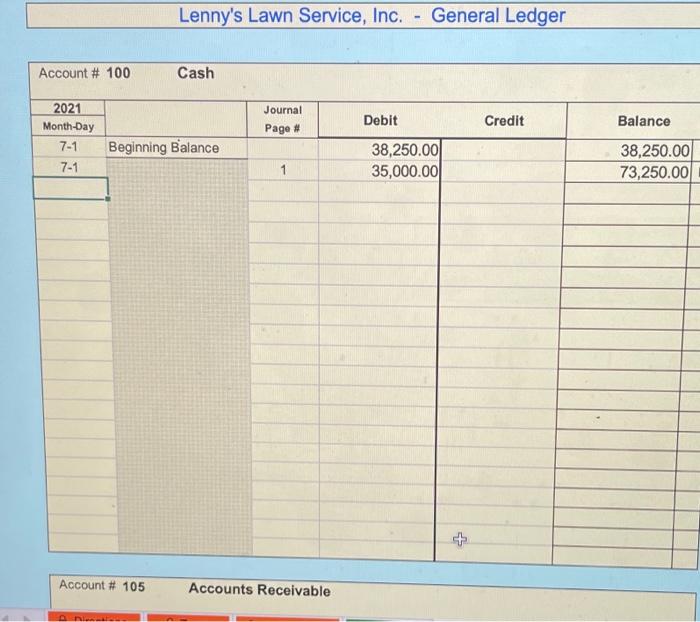Click the Journal Page # header
The width and height of the screenshot is (700, 622).
point(283,119)
